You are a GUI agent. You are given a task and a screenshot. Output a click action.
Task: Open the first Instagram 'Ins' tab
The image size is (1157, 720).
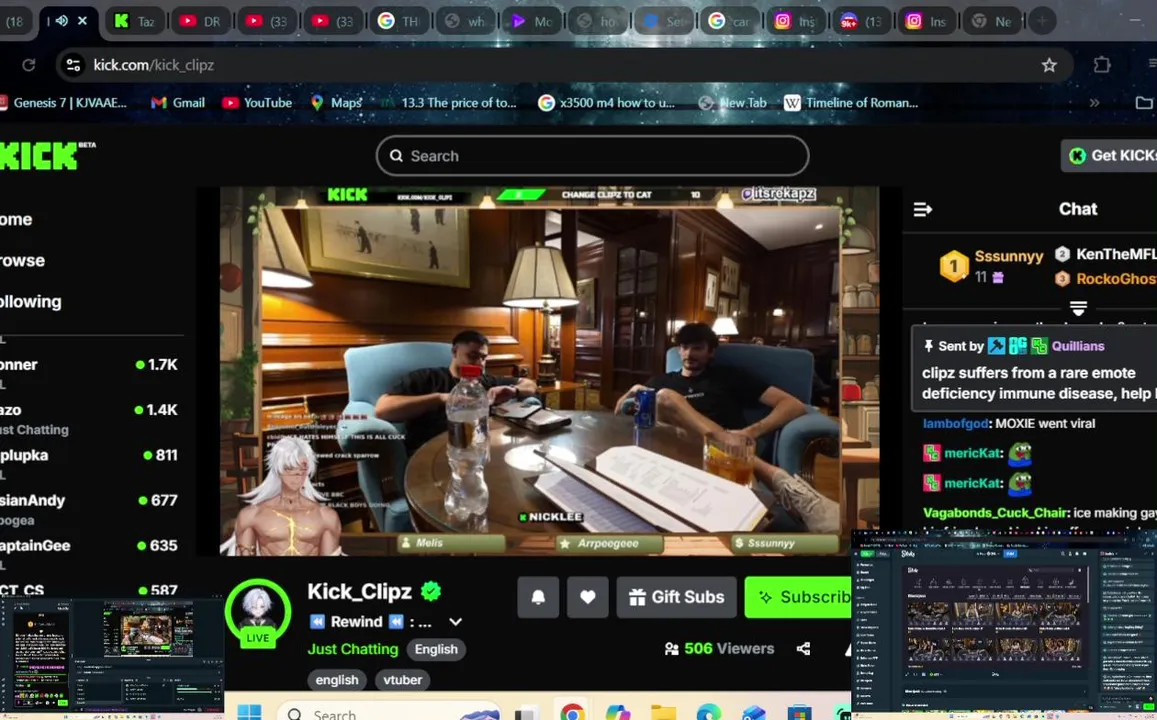point(795,21)
